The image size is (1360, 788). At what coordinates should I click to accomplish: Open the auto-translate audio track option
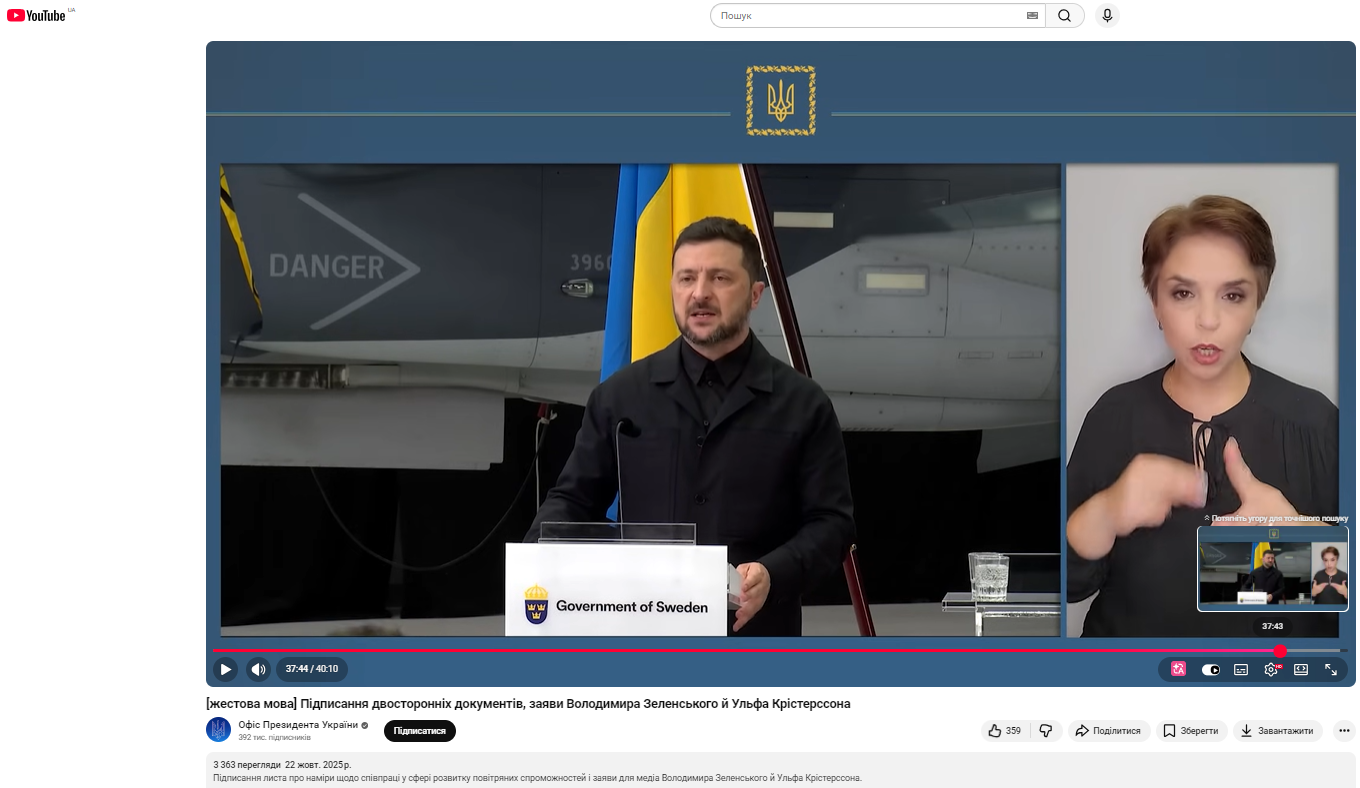1179,669
